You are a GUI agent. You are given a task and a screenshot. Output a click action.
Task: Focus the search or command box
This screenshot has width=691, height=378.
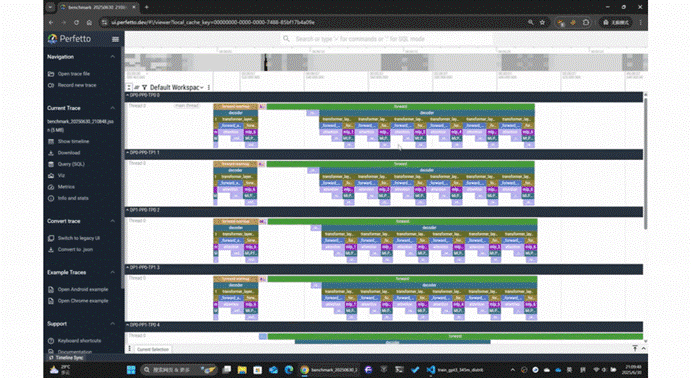click(x=387, y=39)
